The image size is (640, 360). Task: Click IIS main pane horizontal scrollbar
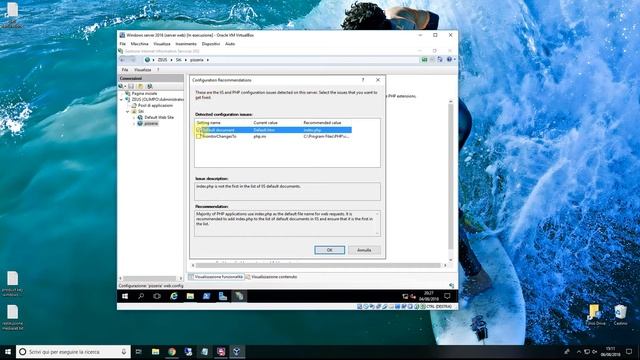tap(318, 265)
